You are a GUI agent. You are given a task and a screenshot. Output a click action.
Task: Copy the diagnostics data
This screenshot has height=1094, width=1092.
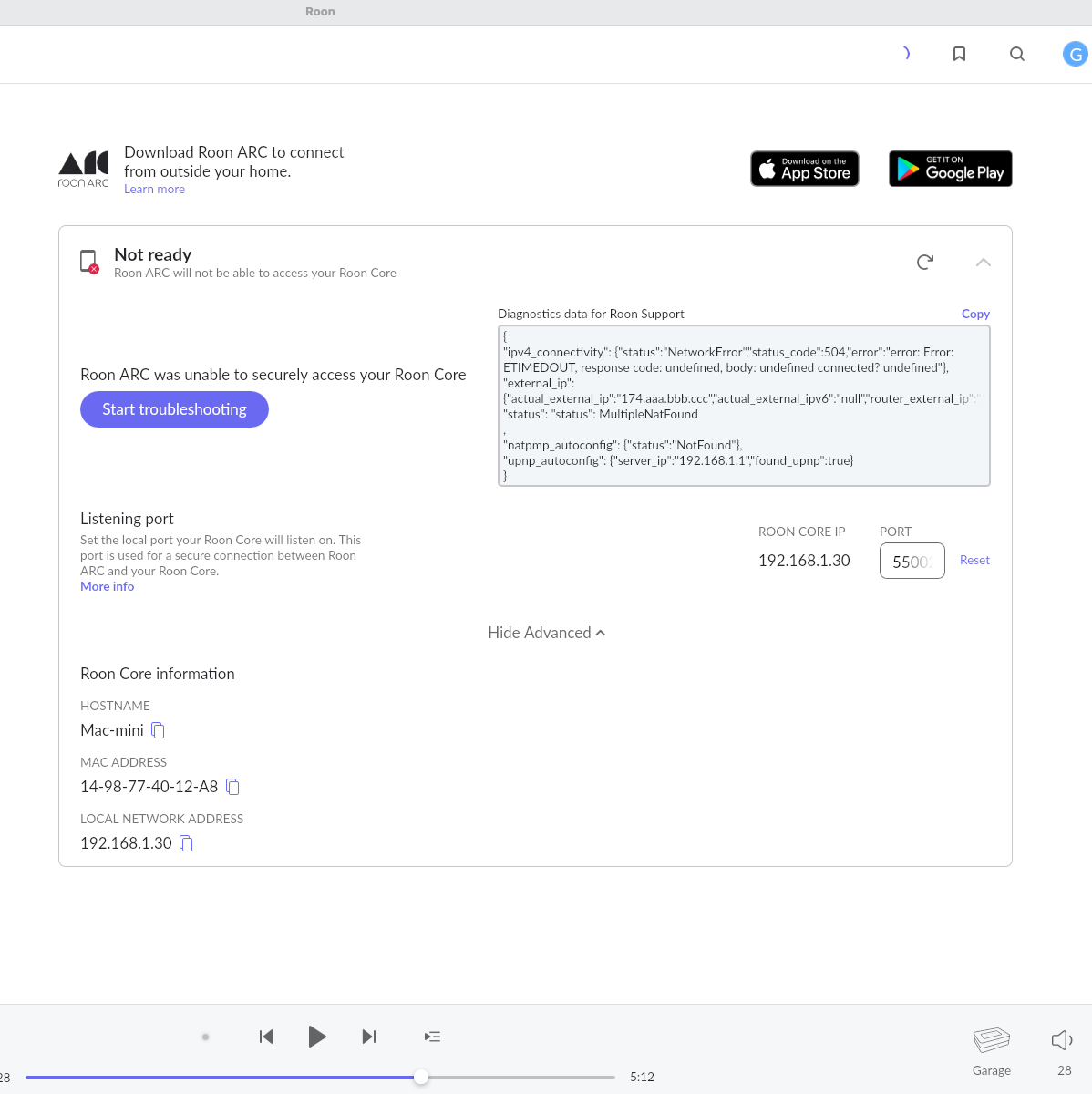click(974, 314)
